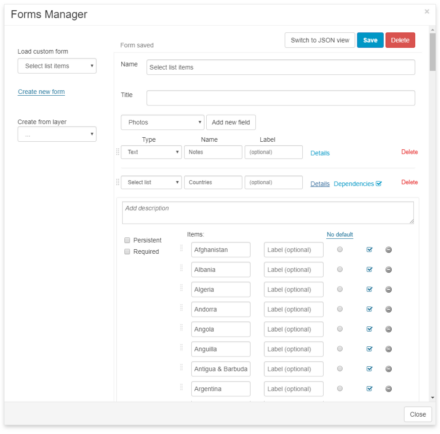Click the form Name input field

click(281, 67)
